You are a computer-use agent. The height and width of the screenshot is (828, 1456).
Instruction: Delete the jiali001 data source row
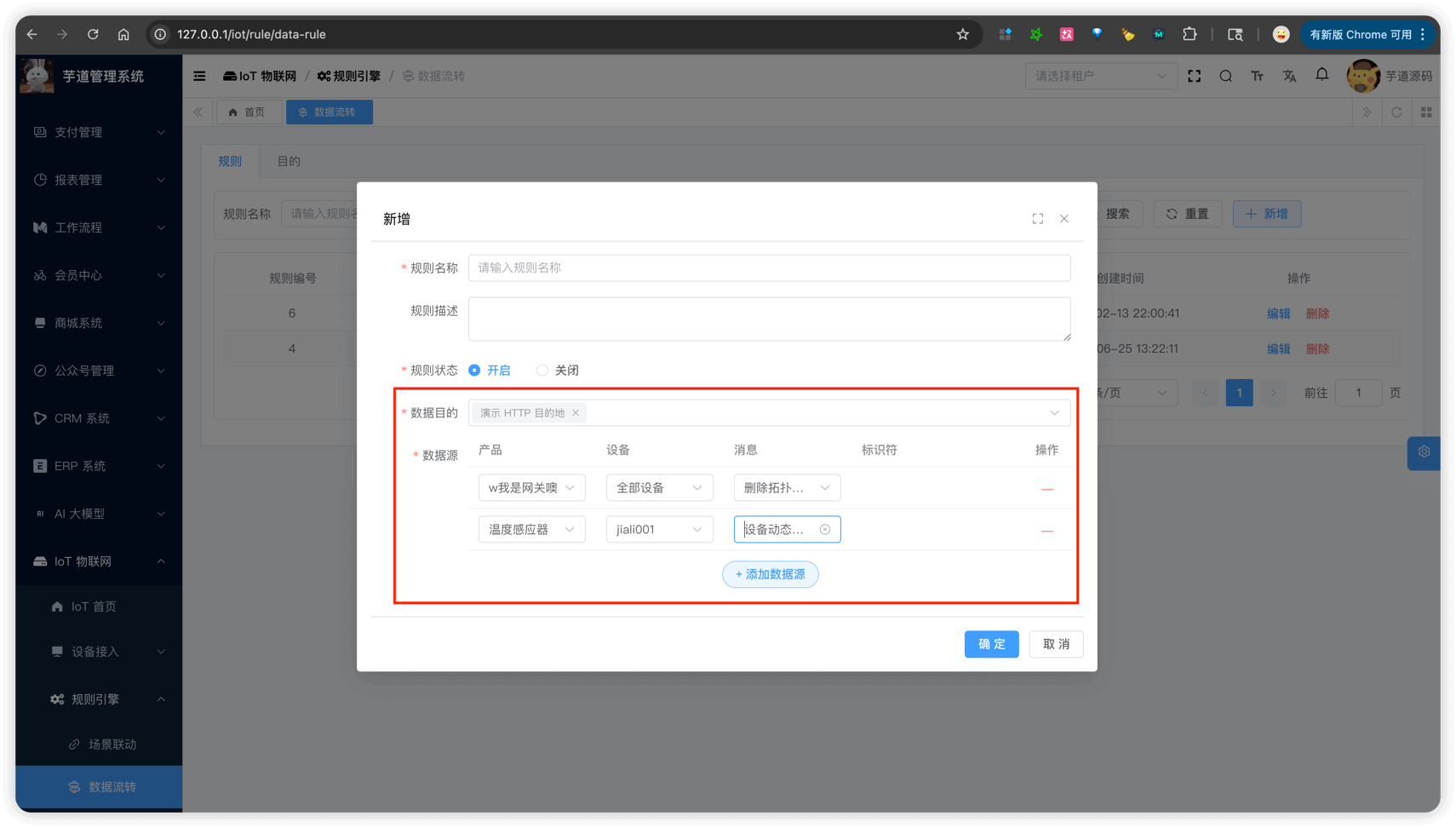(x=1046, y=531)
